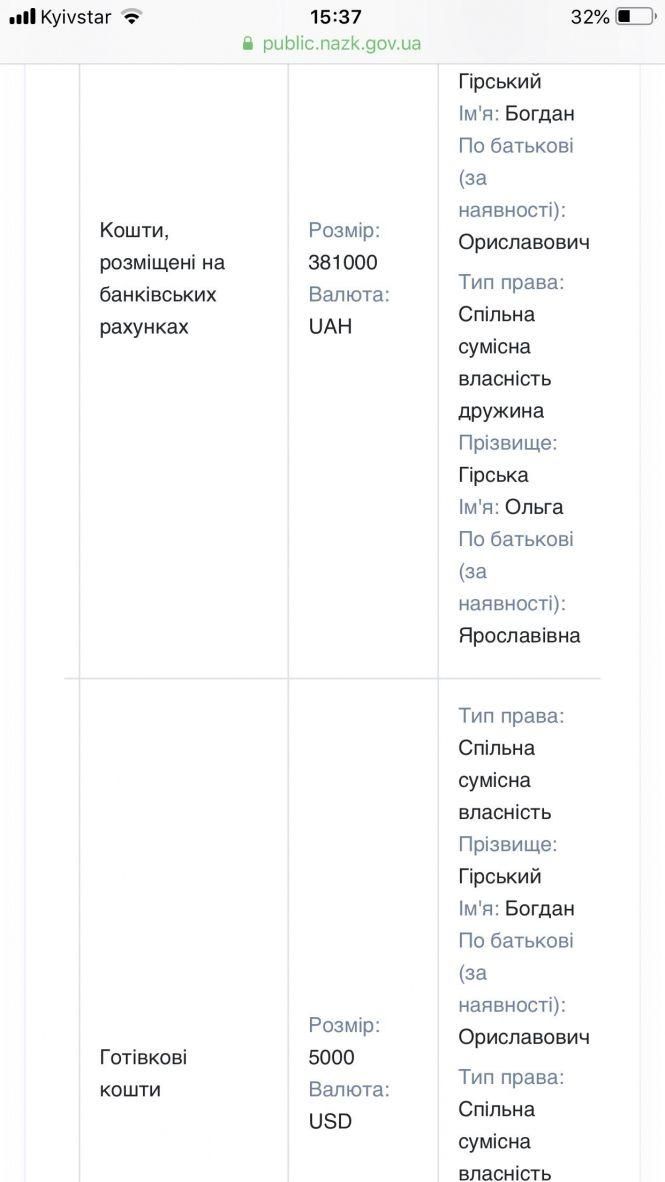The image size is (665, 1182).
Task: Tap the 'Розмір:' label above 5000
Action: pyautogui.click(x=344, y=1025)
